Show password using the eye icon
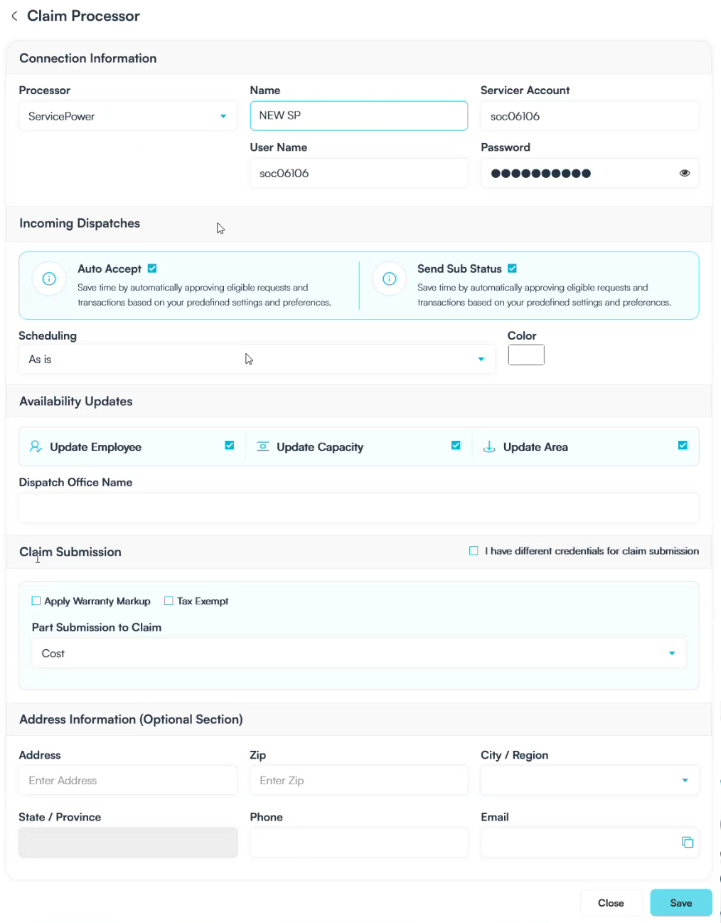This screenshot has width=721, height=923. (x=685, y=173)
